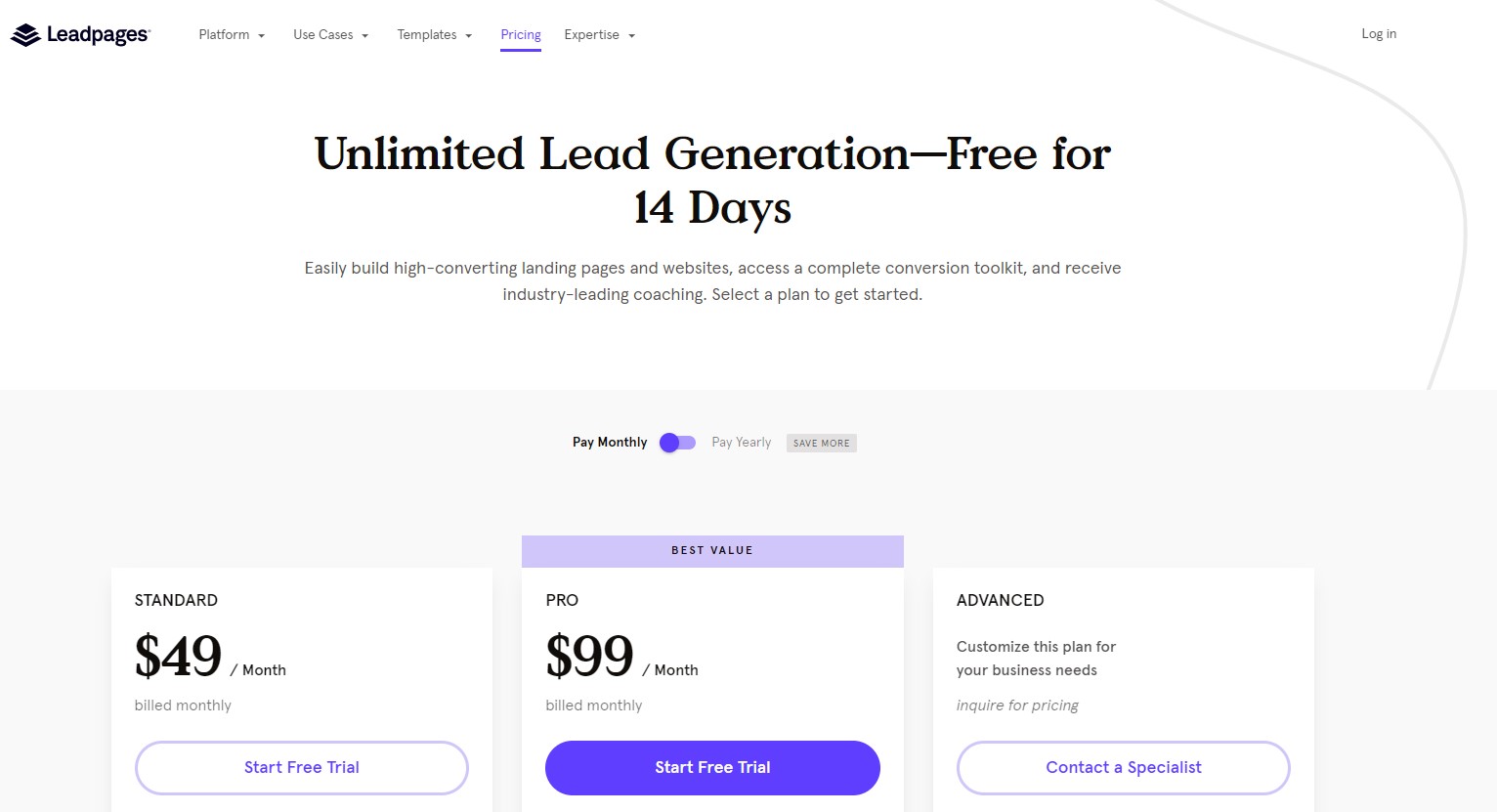
Task: Click the Leadpages wordmark text
Action: tap(99, 35)
